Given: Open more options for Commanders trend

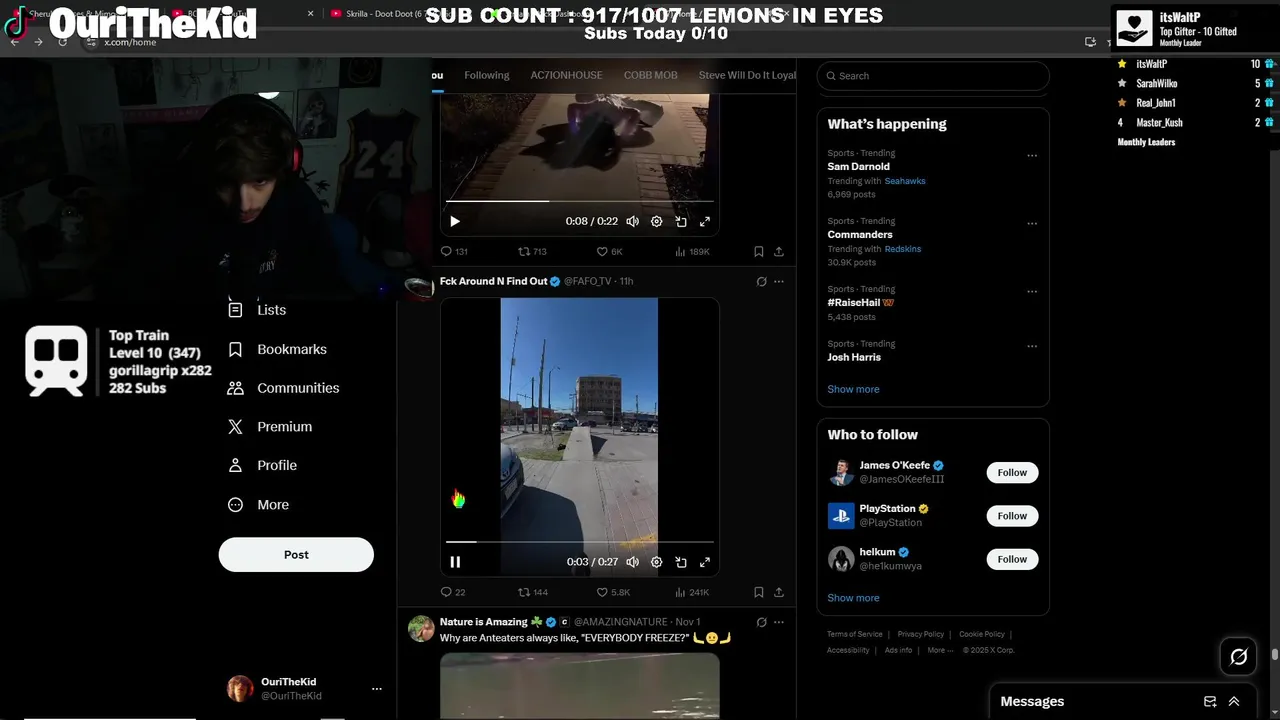Looking at the screenshot, I should point(1032,223).
